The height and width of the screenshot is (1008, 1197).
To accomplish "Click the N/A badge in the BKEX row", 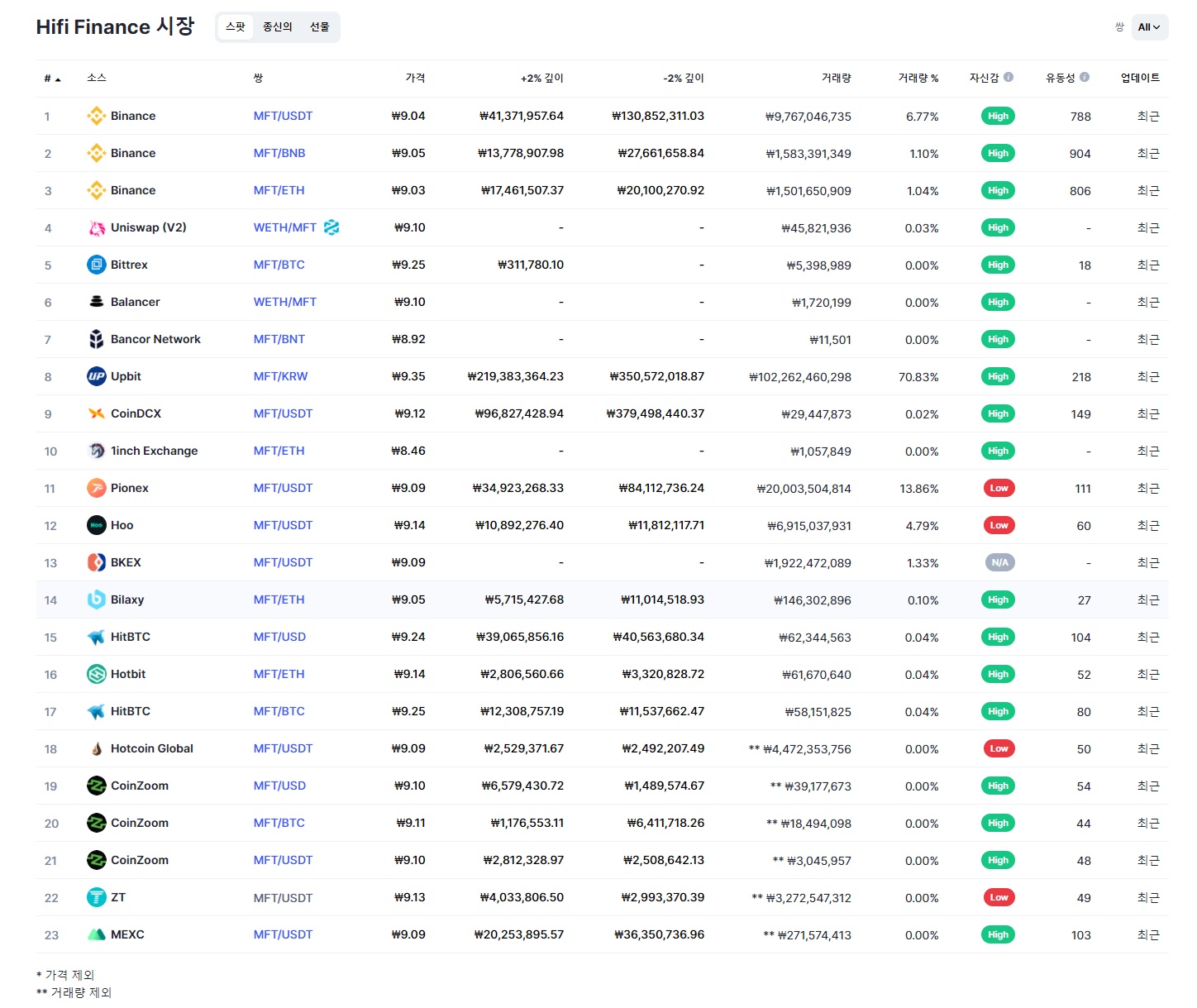I will [x=999, y=562].
